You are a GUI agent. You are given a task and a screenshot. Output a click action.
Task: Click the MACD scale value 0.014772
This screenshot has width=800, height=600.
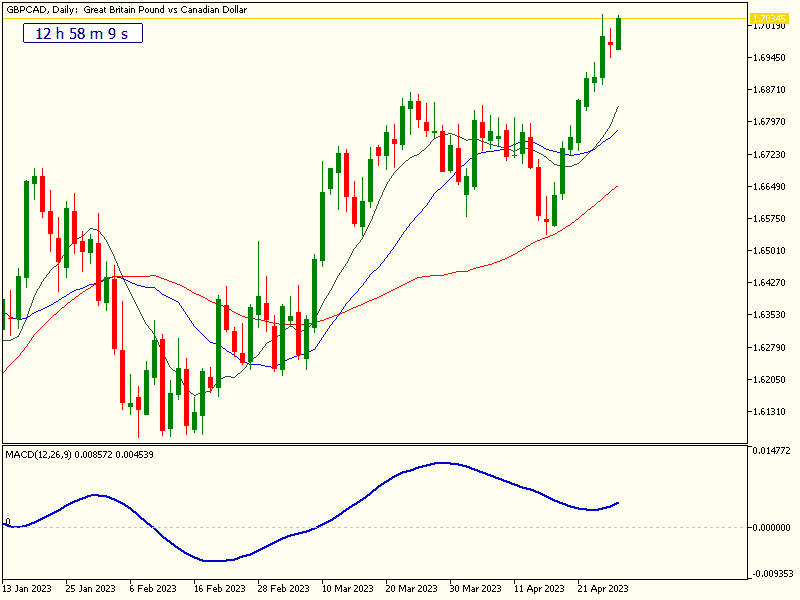770,451
